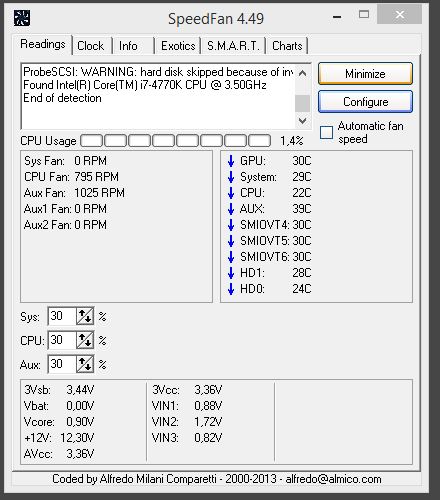440x500 pixels.
Task: Click the 'CPU Fan: 795 RPM' reading
Action: 71,177
